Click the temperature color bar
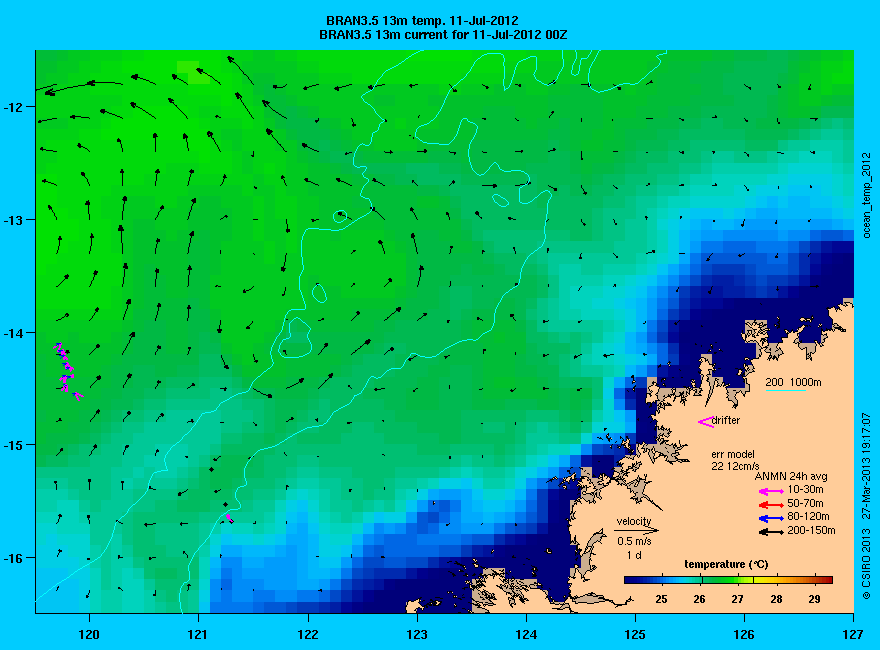Image resolution: width=880 pixels, height=650 pixels. [728, 580]
